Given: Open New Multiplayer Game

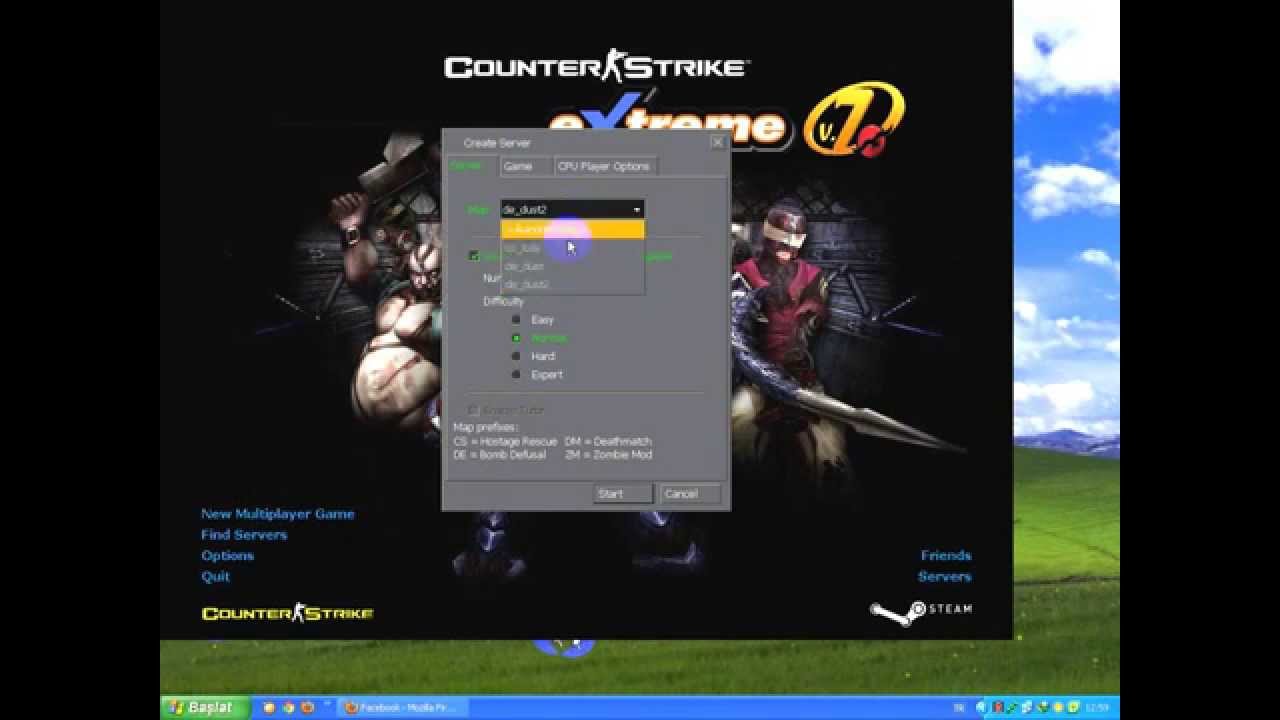Looking at the screenshot, I should [278, 514].
